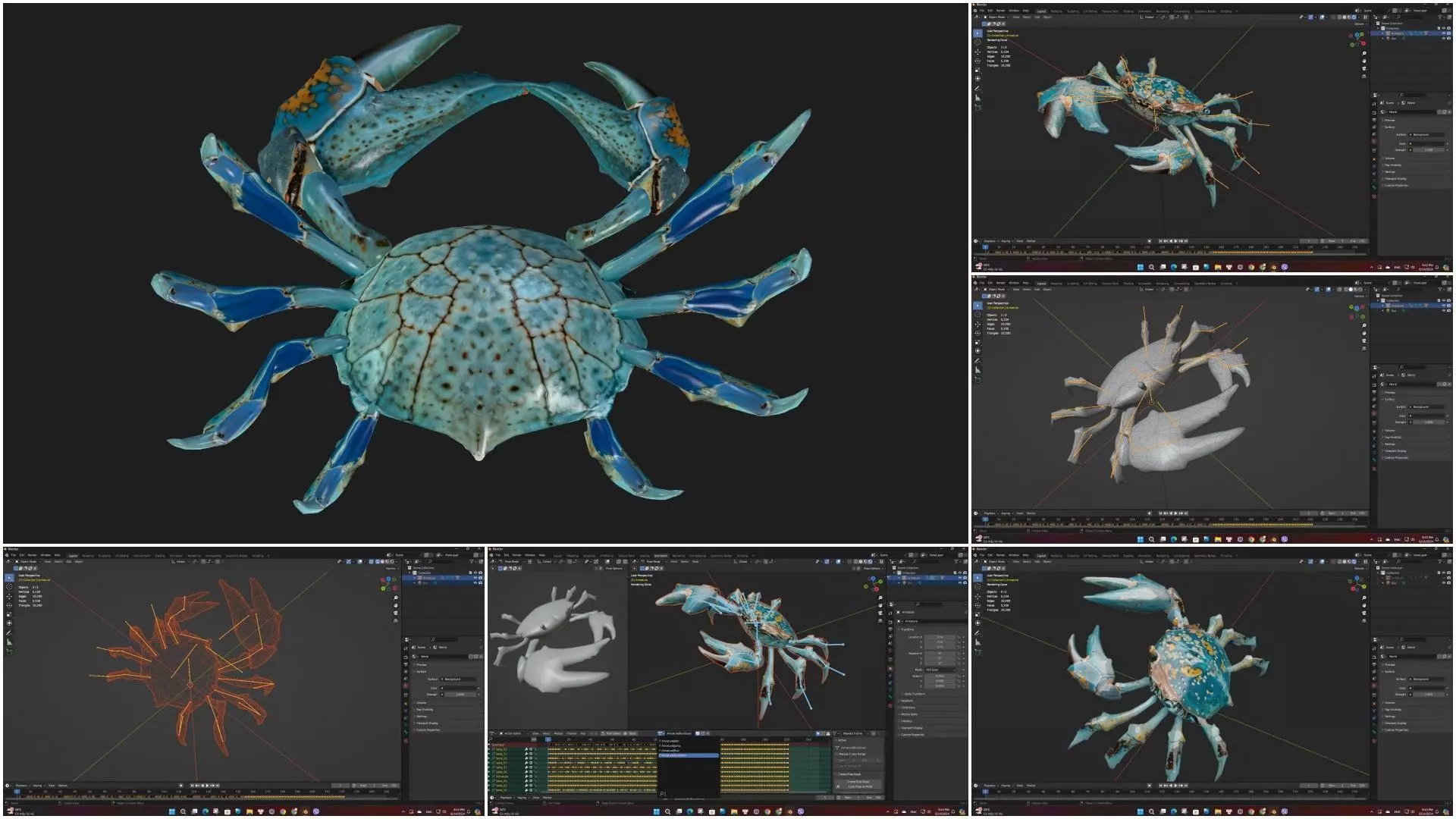Toggle Collection eye visibility in wireframe window outliner

coord(475,573)
